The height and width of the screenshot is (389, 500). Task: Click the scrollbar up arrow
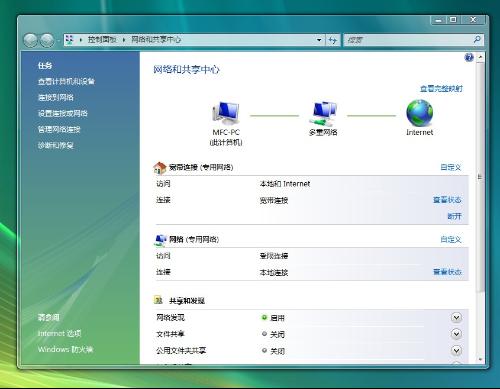(x=480, y=57)
